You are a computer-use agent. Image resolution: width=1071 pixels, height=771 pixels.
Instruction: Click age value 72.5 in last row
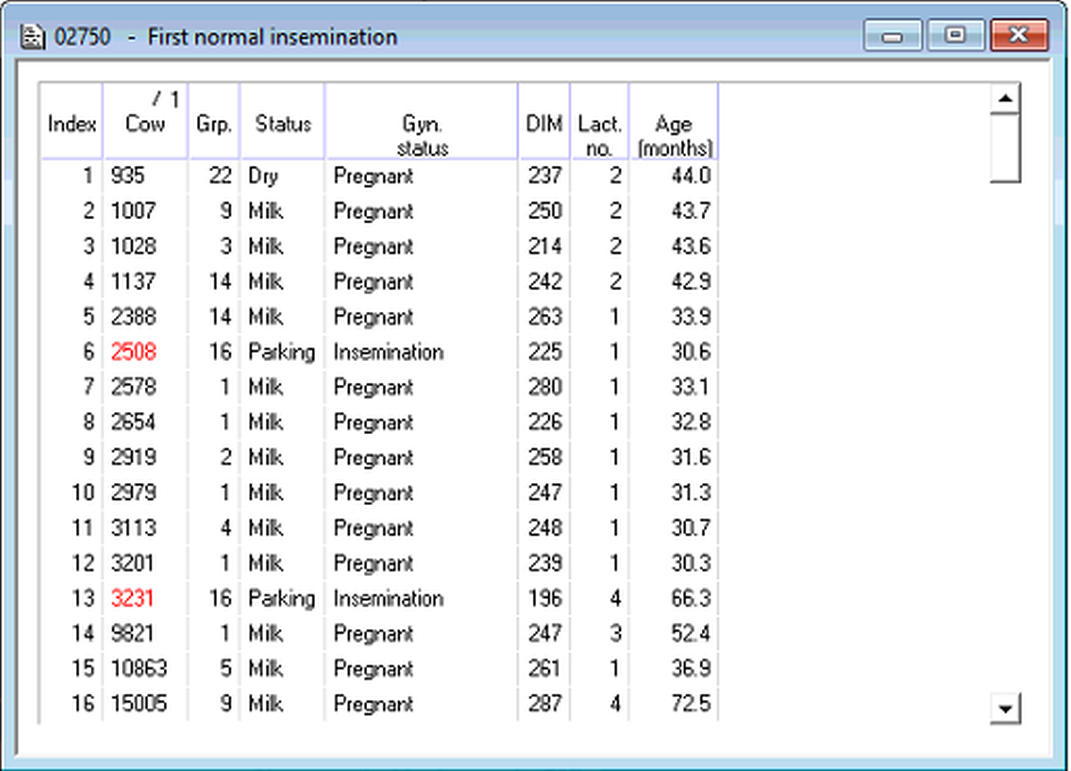pyautogui.click(x=692, y=704)
